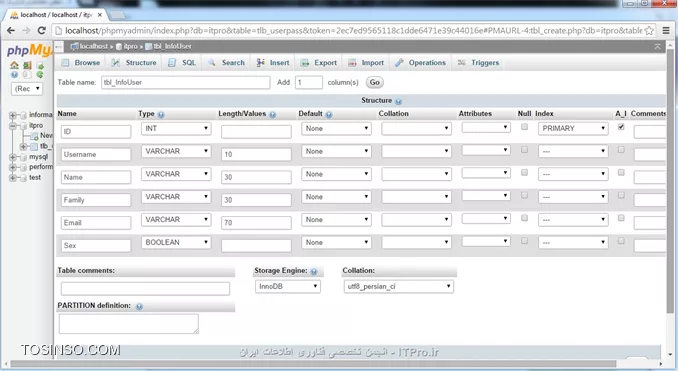This screenshot has height=371, width=678.
Task: Open the Triggers tab
Action: point(478,63)
